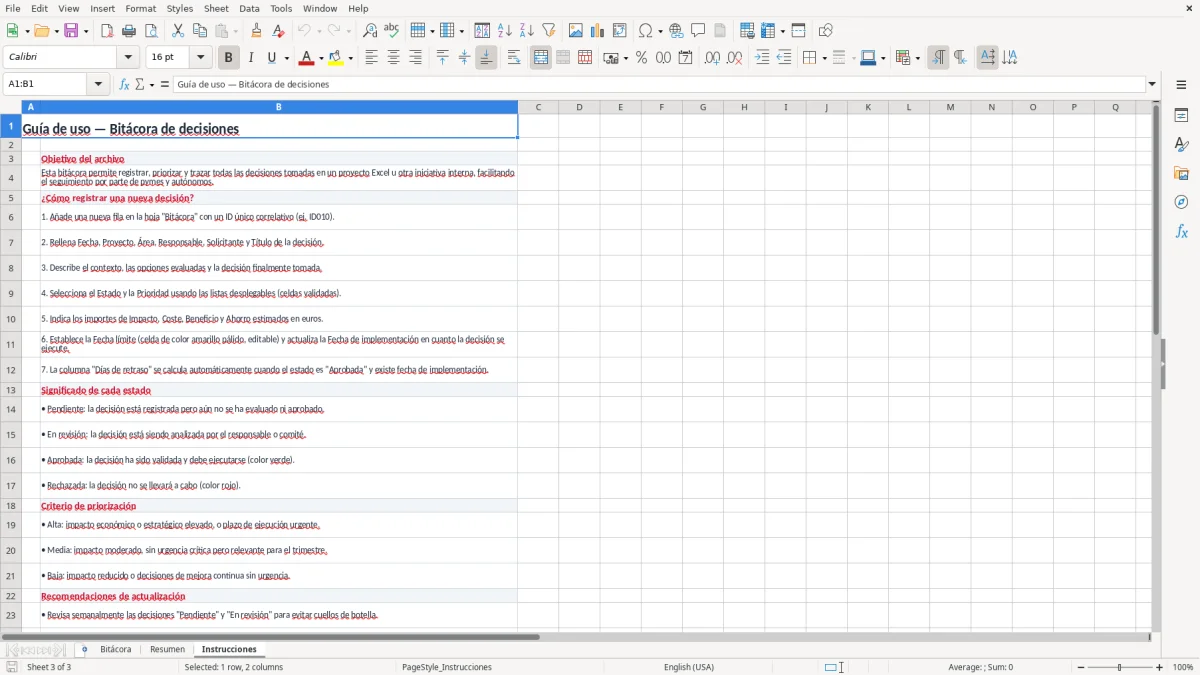This screenshot has height=675, width=1200.
Task: Click Format as Date icon
Action: click(685, 58)
